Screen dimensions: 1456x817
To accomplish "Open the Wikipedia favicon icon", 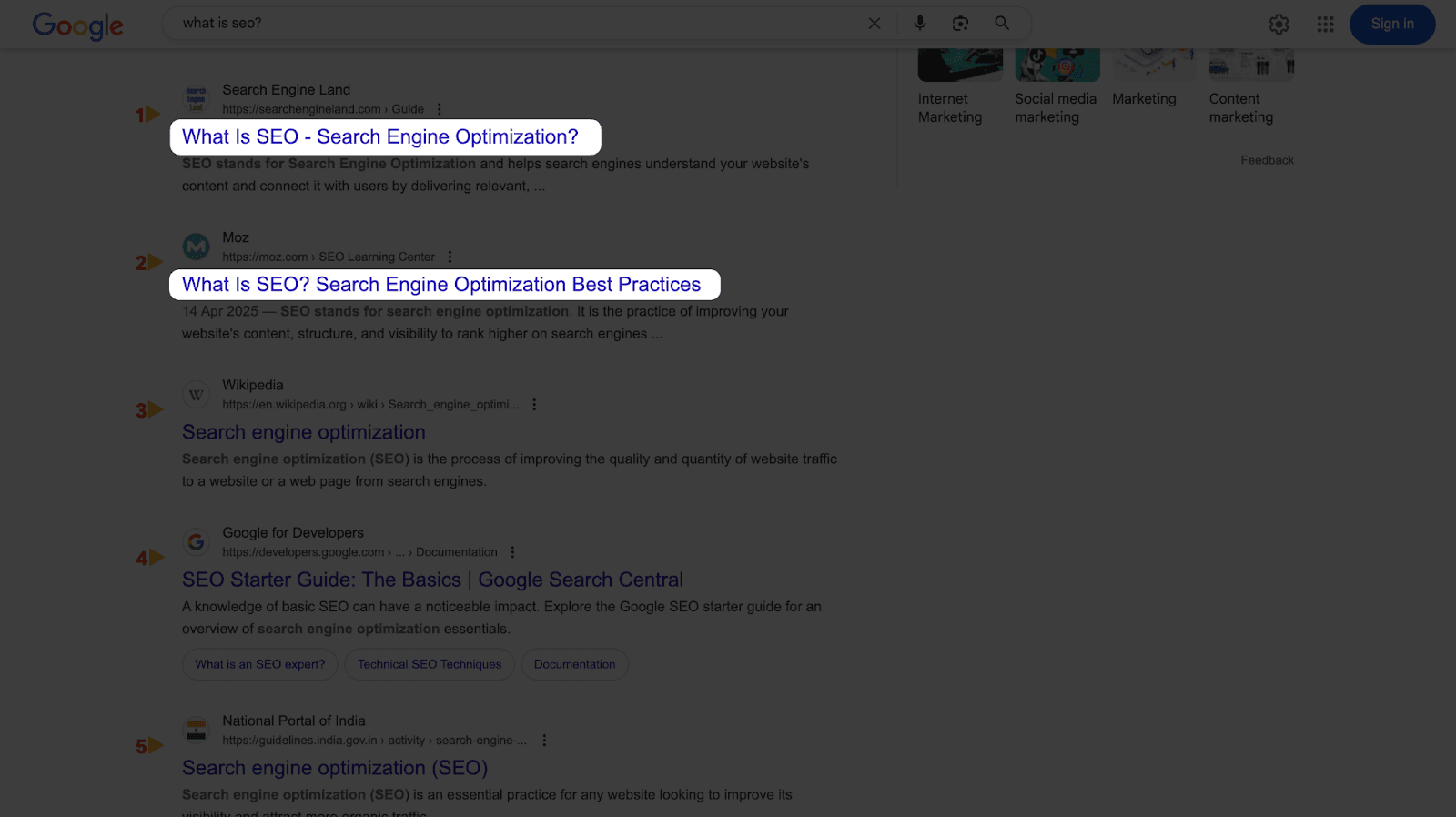I will pos(196,395).
